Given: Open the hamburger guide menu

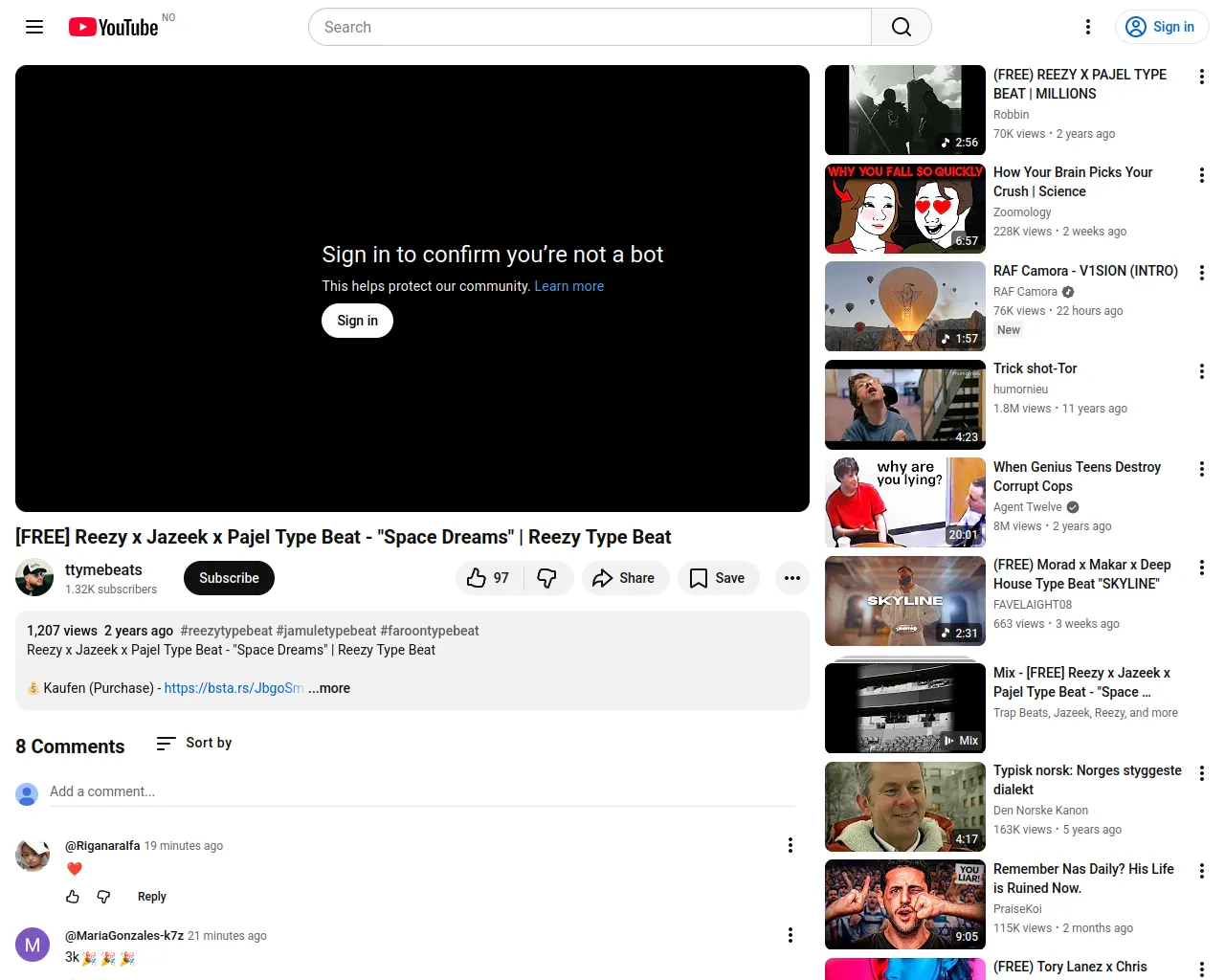Looking at the screenshot, I should coord(33,27).
